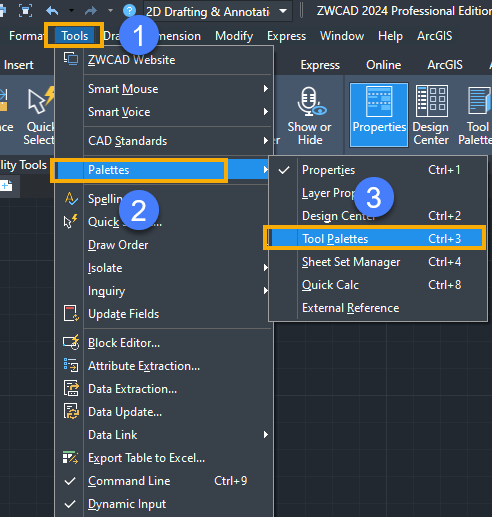Toggle the Properties ribbon button

tap(379, 115)
